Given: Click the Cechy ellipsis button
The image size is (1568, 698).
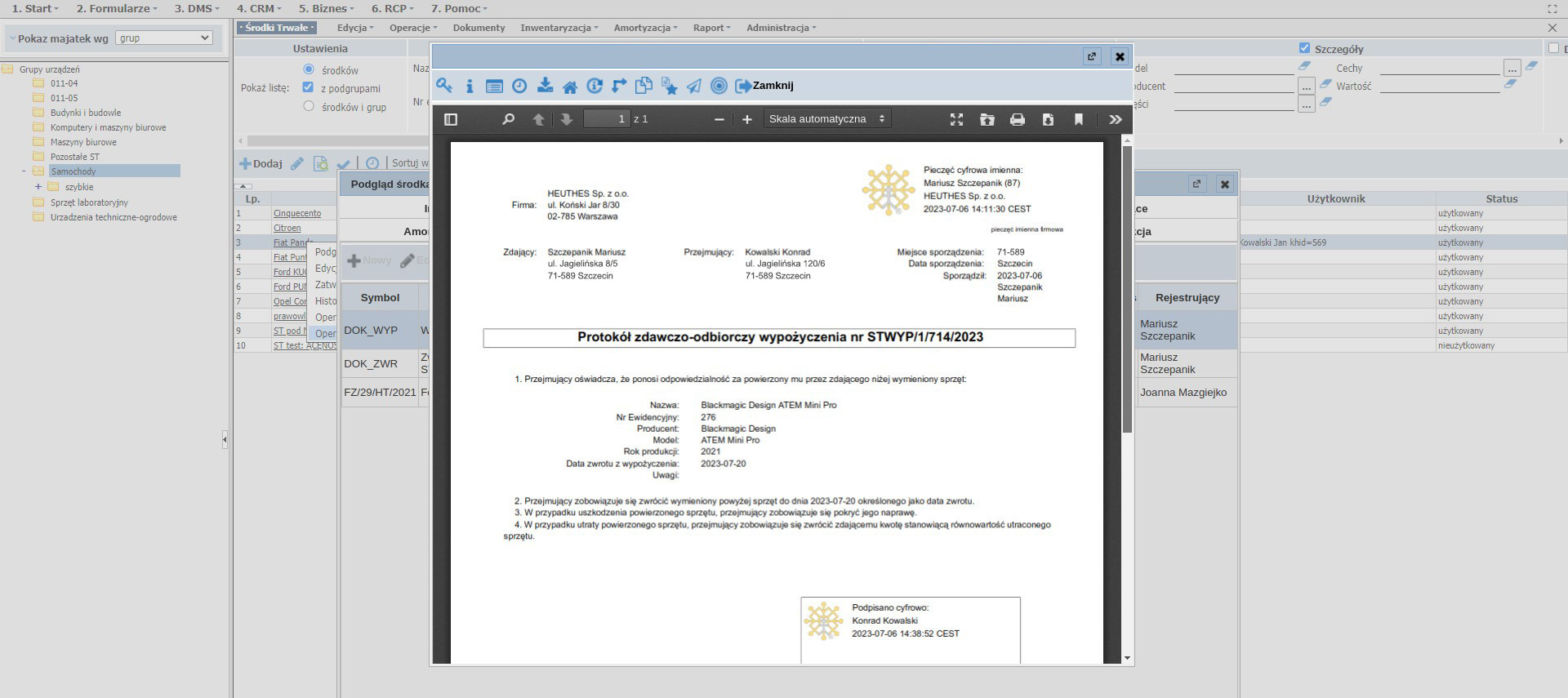Looking at the screenshot, I should click(x=1512, y=68).
